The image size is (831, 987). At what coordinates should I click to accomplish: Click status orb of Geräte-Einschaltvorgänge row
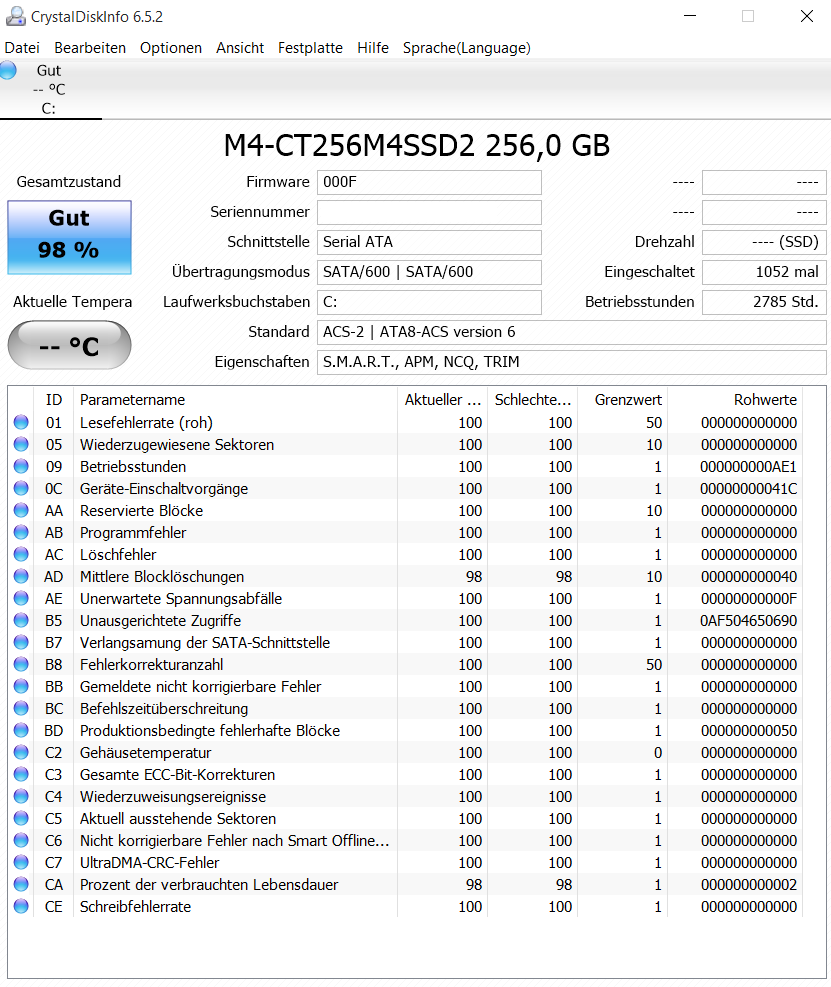[21, 488]
